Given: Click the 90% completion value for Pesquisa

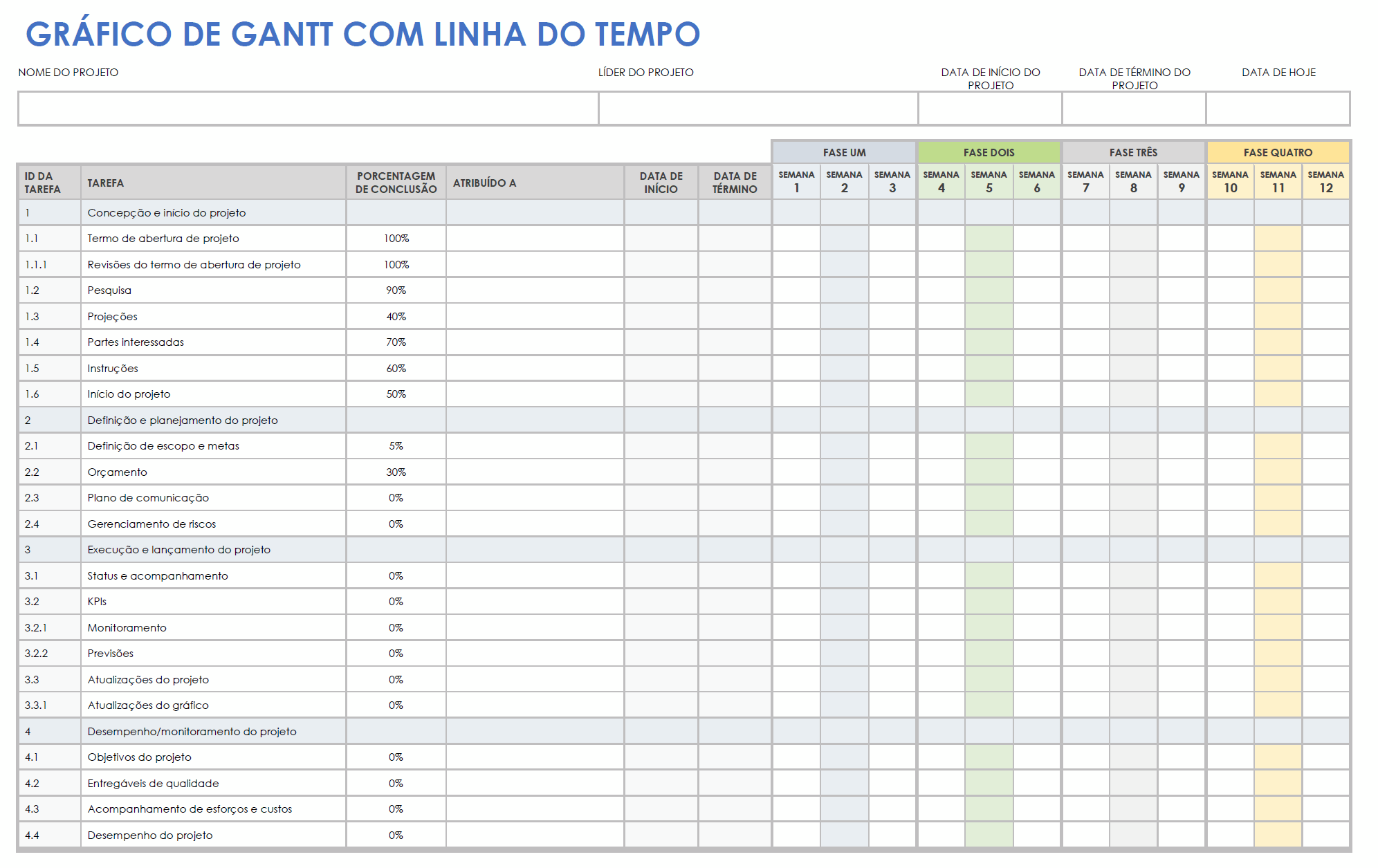Looking at the screenshot, I should click(396, 290).
